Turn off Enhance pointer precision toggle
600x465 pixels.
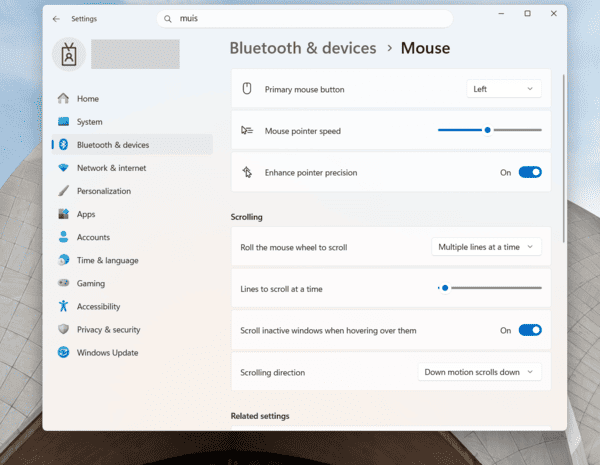click(530, 172)
